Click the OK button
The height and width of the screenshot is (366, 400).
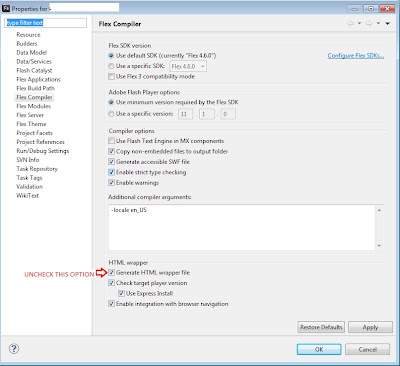[x=319, y=349]
